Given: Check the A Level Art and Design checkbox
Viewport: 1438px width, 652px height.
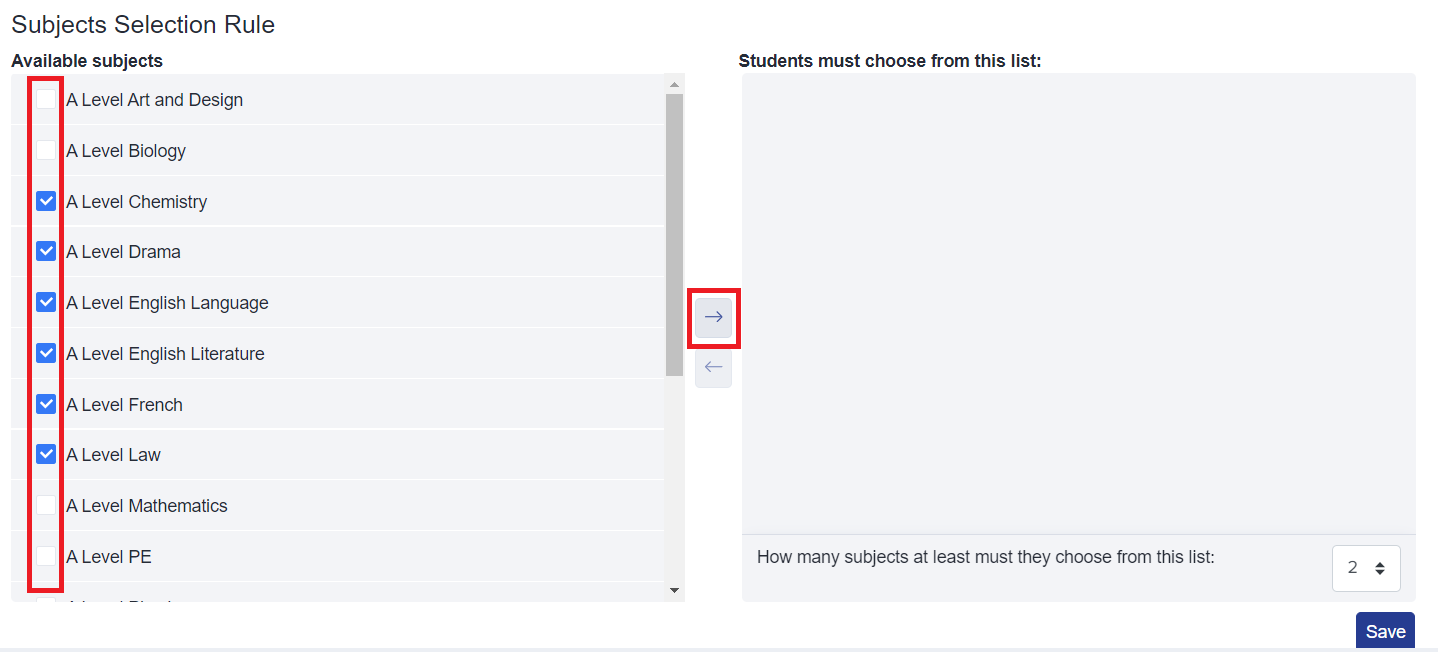Looking at the screenshot, I should pyautogui.click(x=45, y=99).
